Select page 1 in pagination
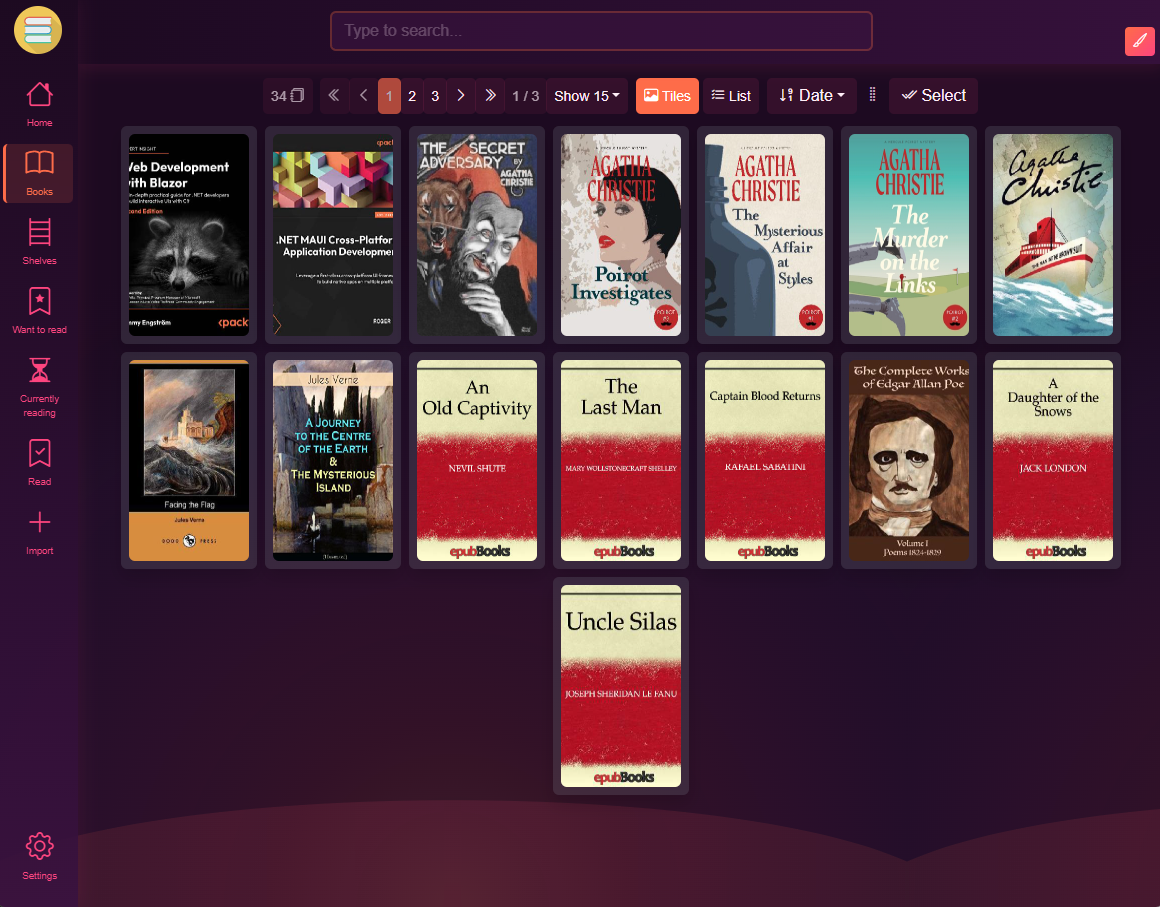The image size is (1160, 907). [389, 96]
